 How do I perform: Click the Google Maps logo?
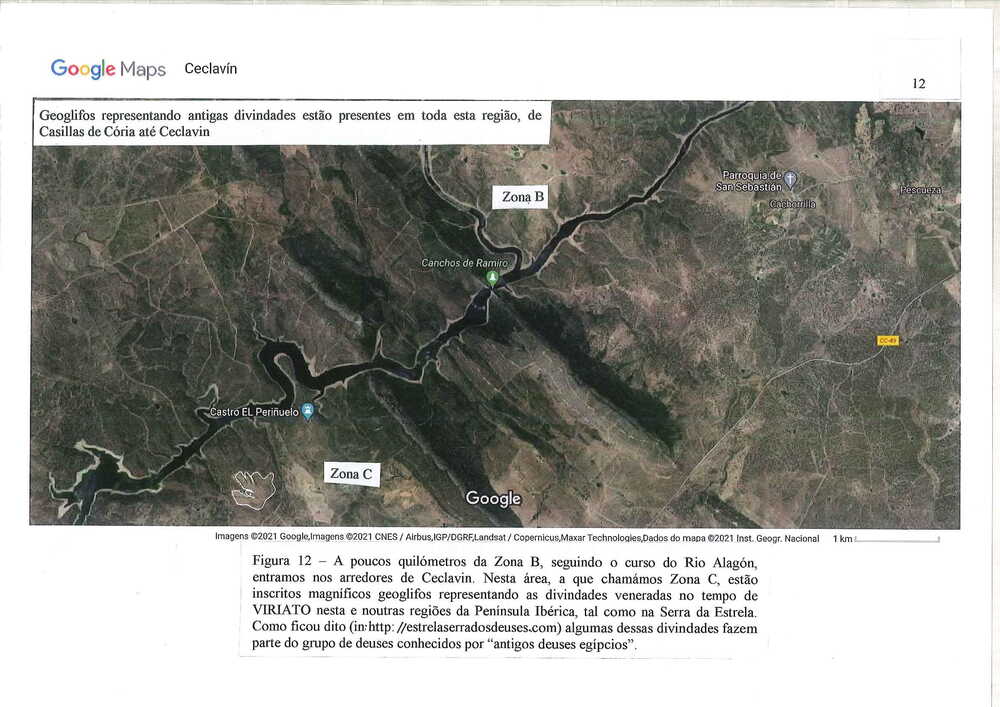108,69
